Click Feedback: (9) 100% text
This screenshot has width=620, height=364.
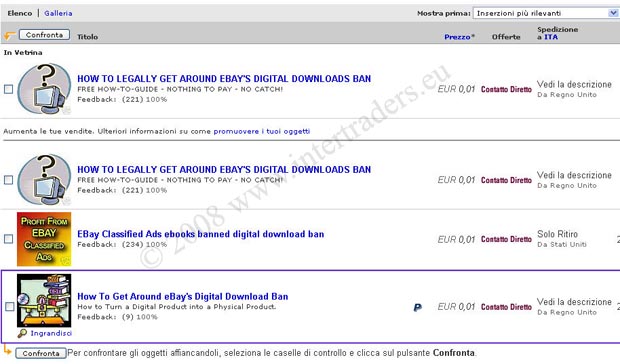pos(117,317)
